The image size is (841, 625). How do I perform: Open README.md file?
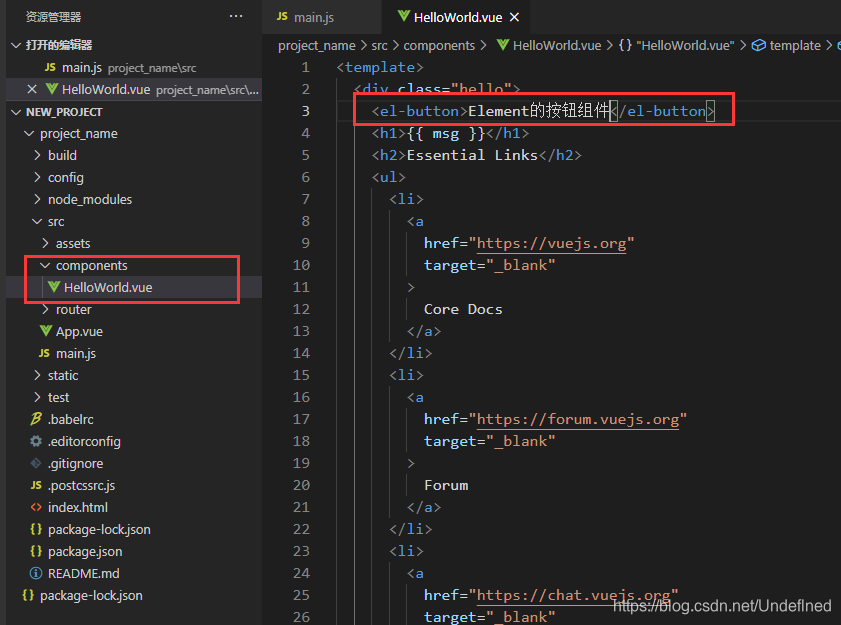pyautogui.click(x=134, y=573)
